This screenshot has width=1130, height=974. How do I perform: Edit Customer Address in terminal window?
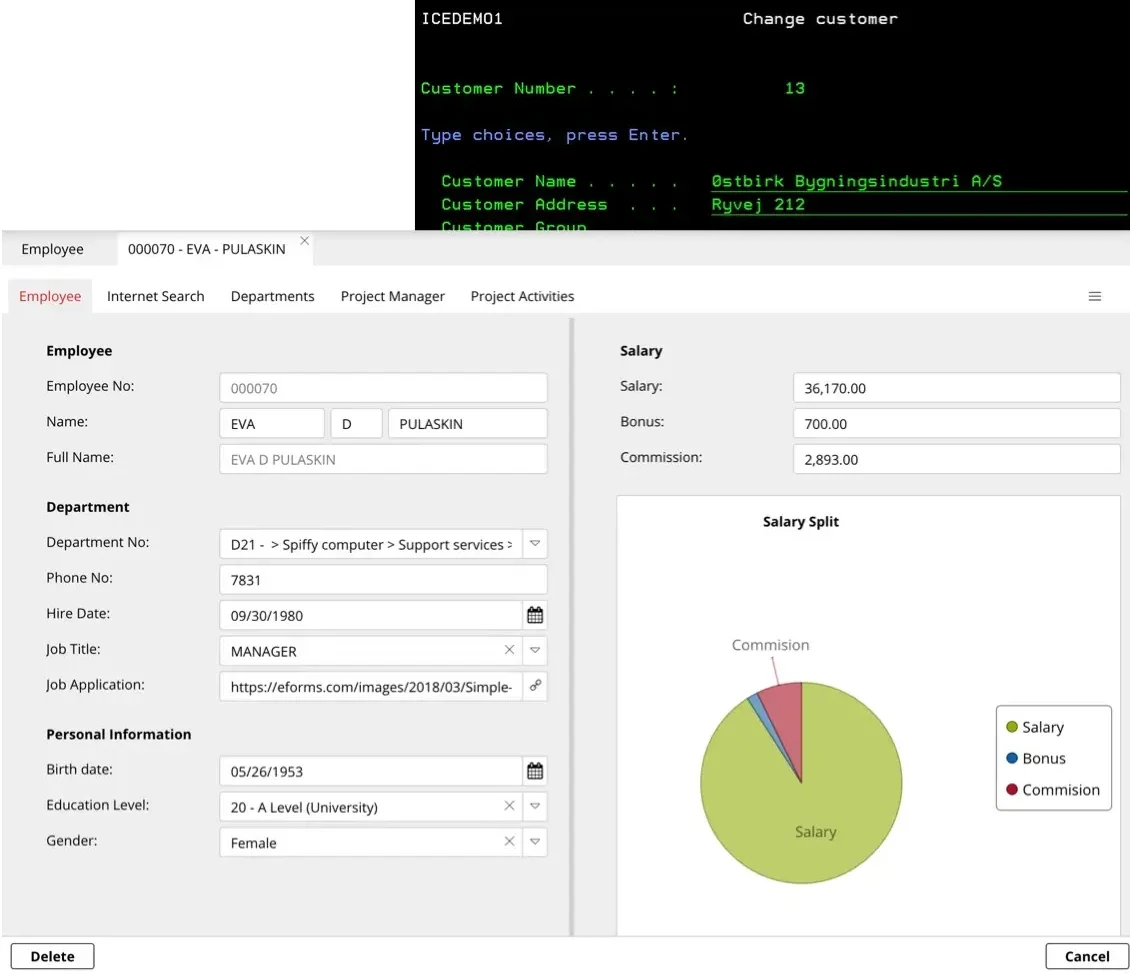click(x=918, y=205)
